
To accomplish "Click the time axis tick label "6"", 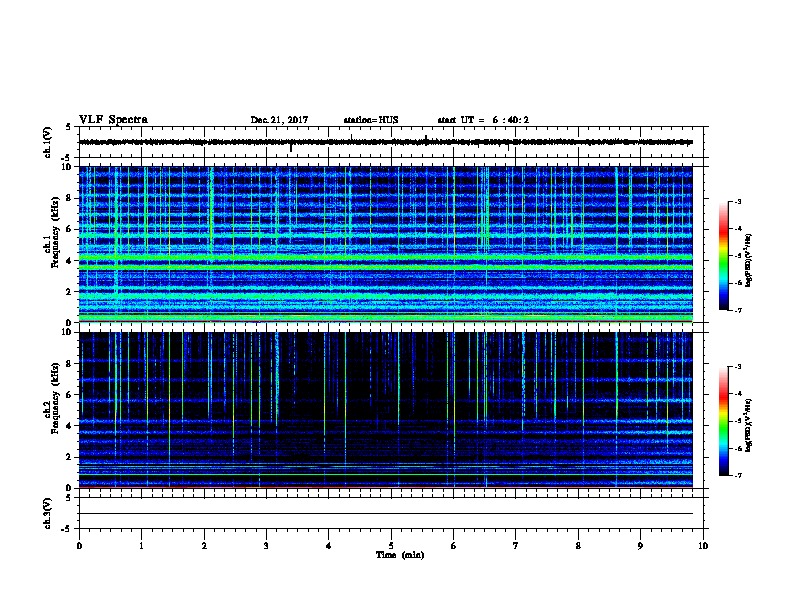I will click(454, 546).
